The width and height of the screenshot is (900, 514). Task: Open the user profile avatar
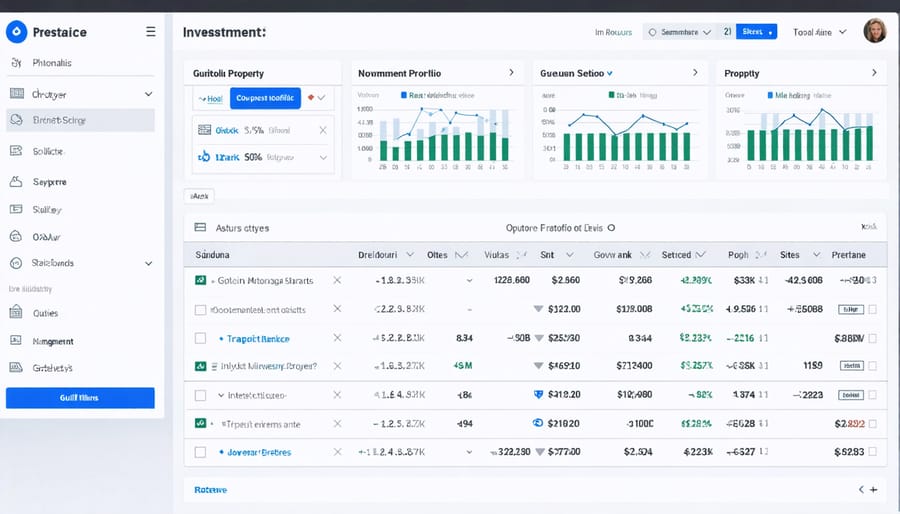[x=874, y=31]
